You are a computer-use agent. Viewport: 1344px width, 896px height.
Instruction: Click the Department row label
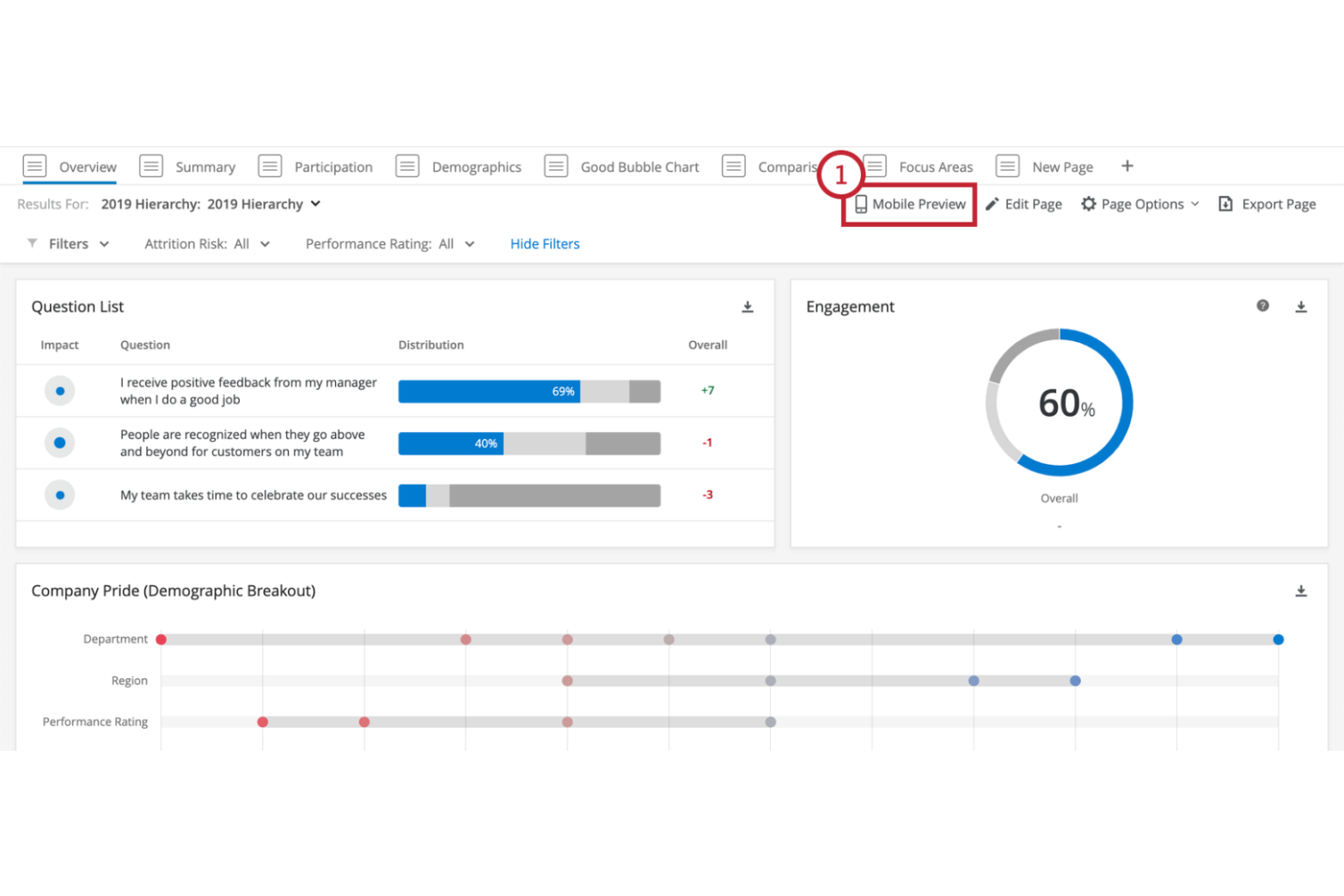pyautogui.click(x=115, y=639)
